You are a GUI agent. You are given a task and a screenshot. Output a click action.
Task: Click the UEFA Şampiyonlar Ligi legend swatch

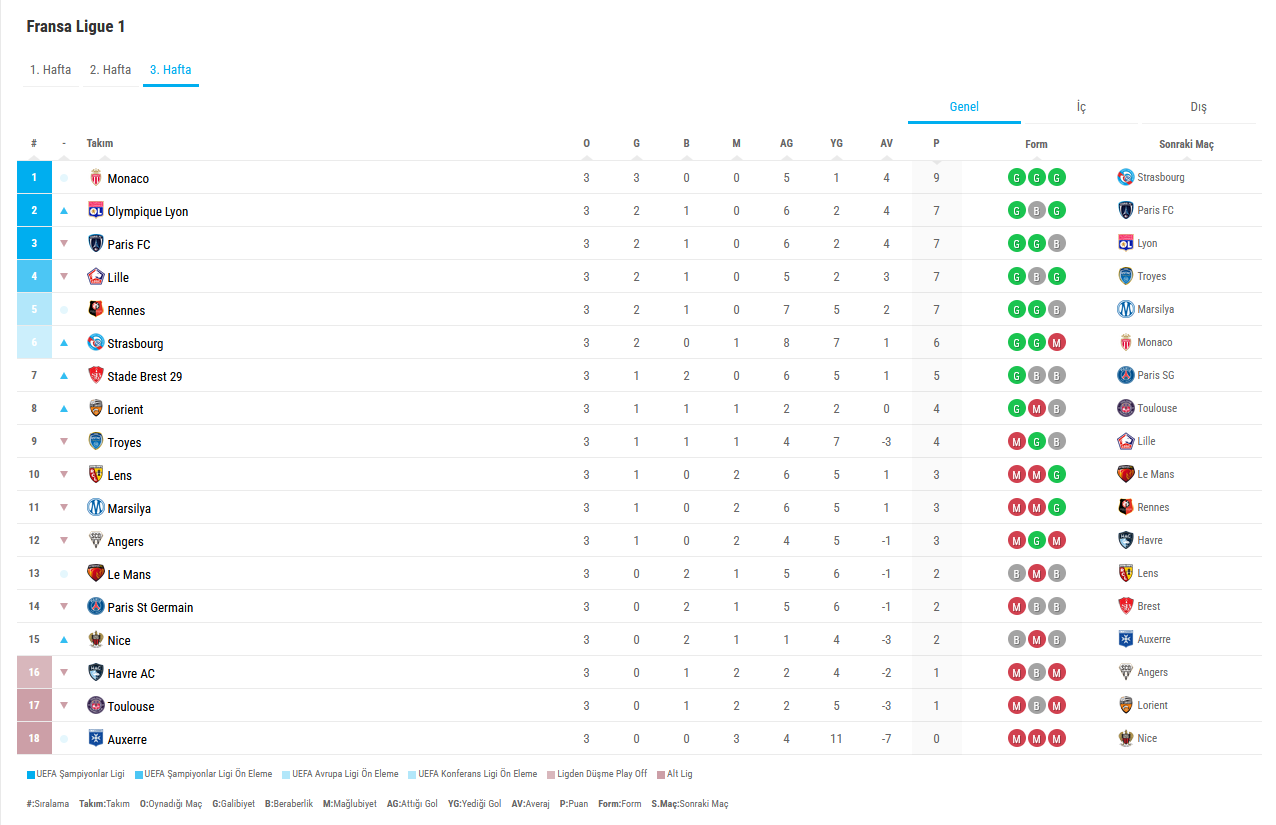coord(31,775)
